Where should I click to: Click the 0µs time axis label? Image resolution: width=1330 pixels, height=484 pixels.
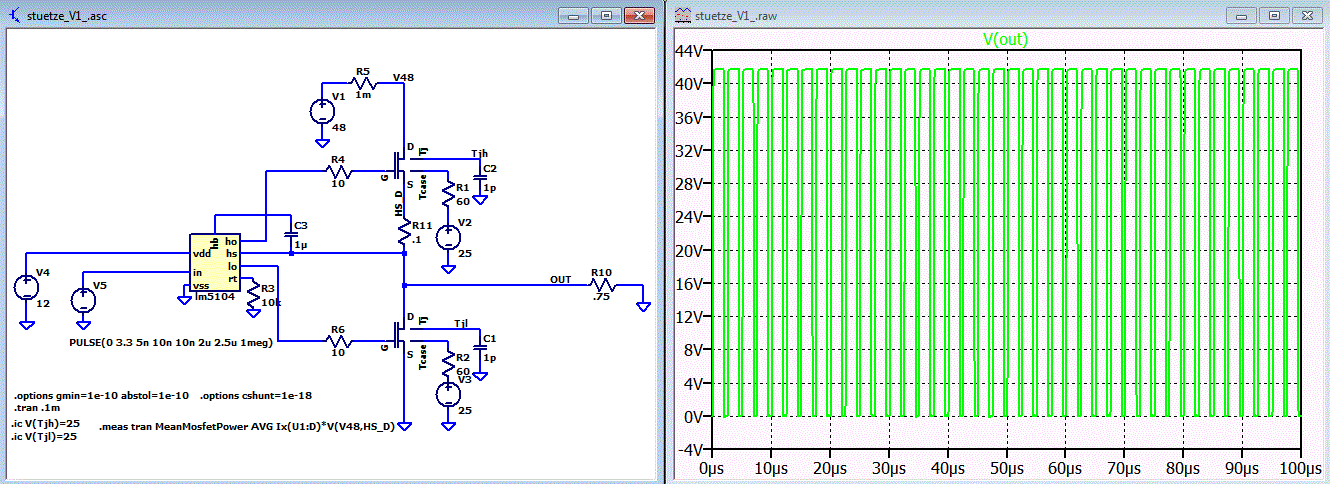coord(711,468)
